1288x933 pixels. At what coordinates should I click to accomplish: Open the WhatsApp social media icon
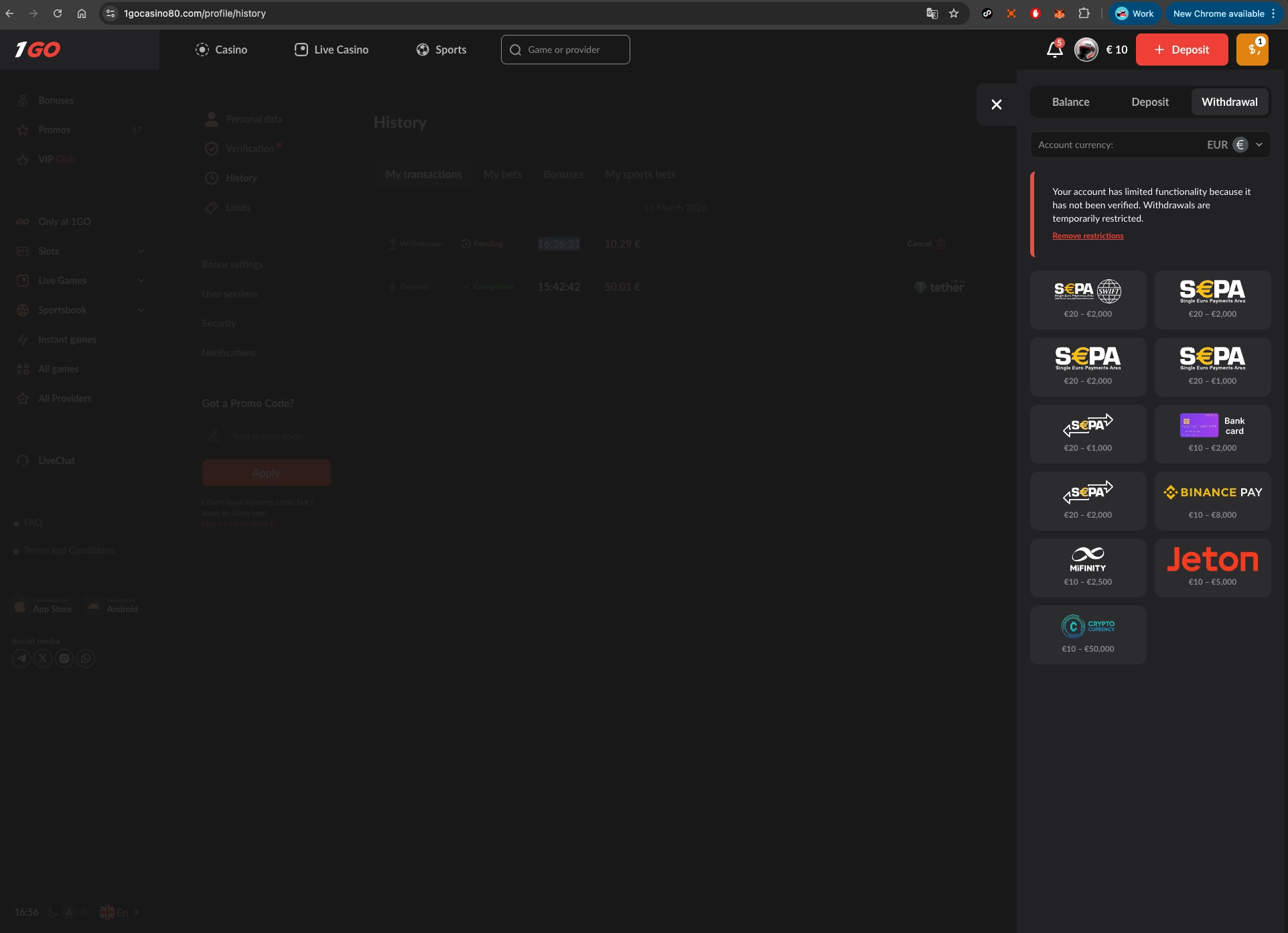point(86,658)
